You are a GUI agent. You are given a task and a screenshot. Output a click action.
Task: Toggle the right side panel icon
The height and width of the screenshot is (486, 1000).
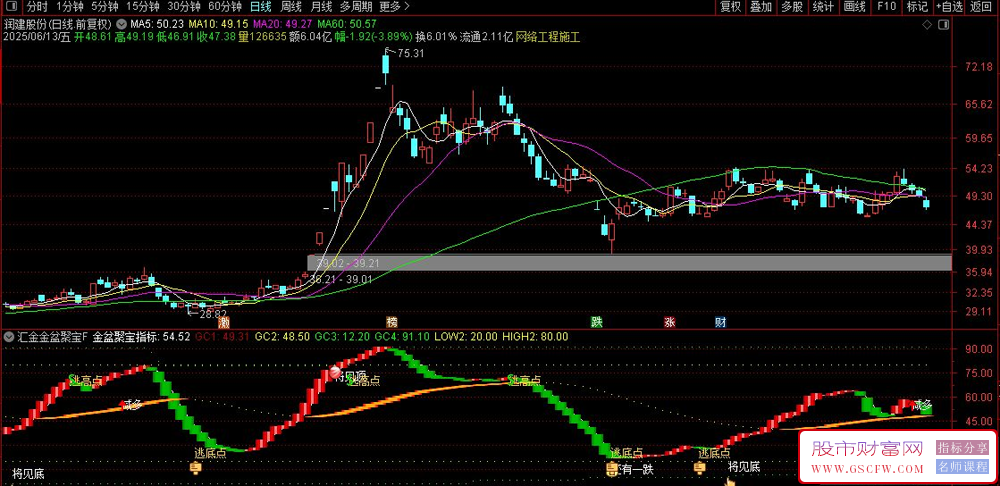coord(945,24)
